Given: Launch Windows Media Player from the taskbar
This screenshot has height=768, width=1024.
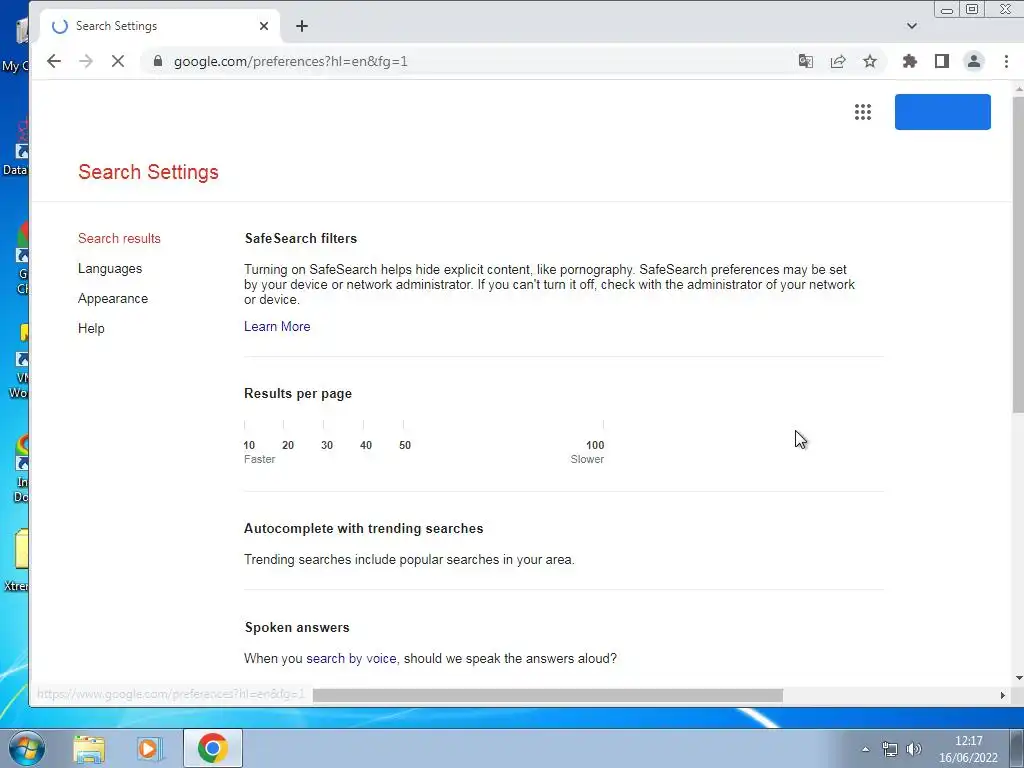Looking at the screenshot, I should coord(149,748).
